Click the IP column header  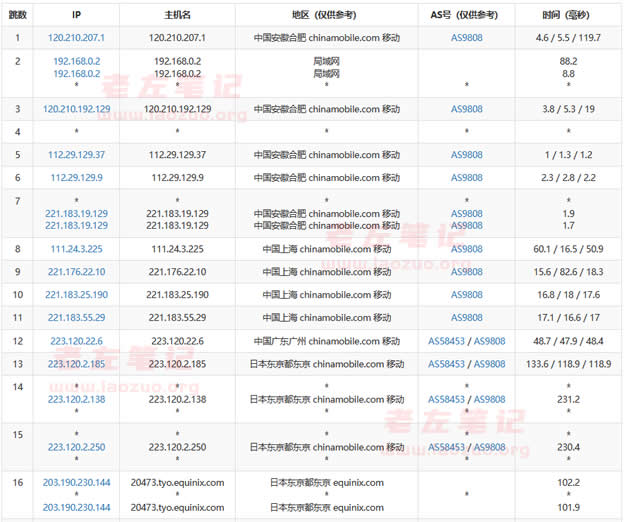point(77,16)
